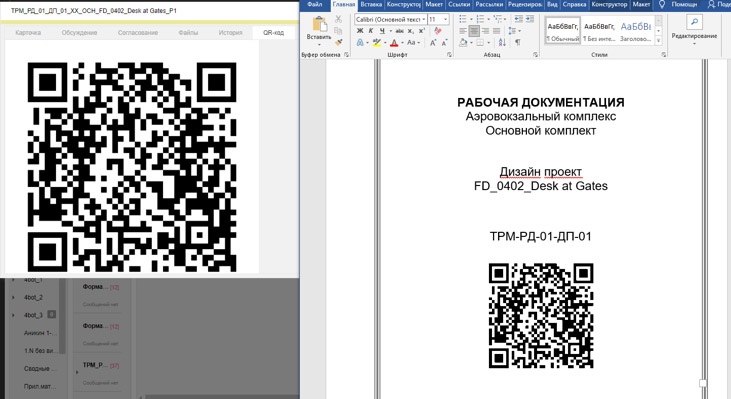
Task: Toggle show paragraph marks ¶
Action: pyautogui.click(x=517, y=42)
